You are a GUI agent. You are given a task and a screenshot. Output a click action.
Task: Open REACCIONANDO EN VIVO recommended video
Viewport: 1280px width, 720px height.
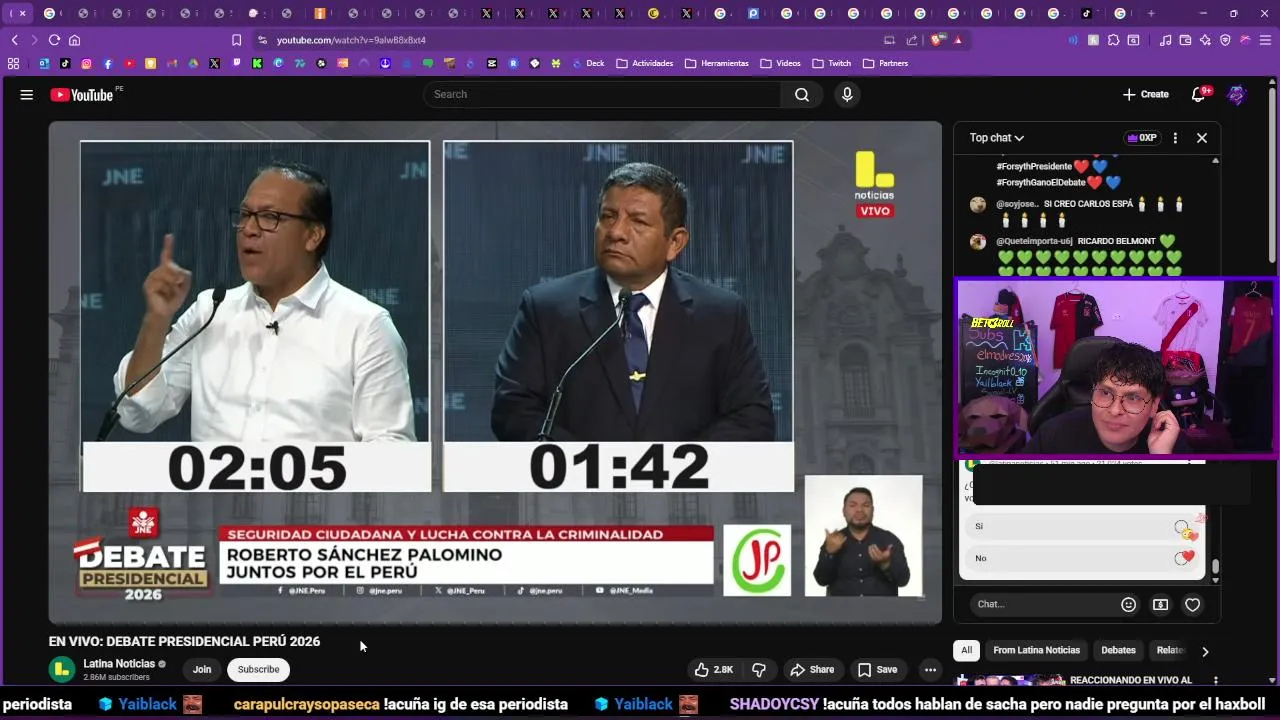click(1131, 680)
